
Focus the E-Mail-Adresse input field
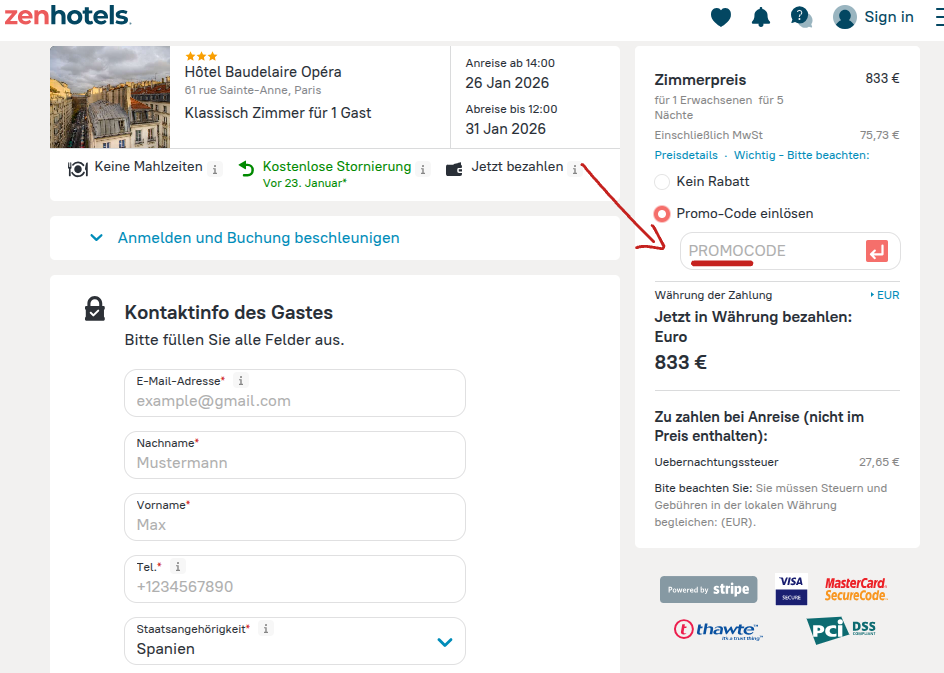tap(295, 393)
